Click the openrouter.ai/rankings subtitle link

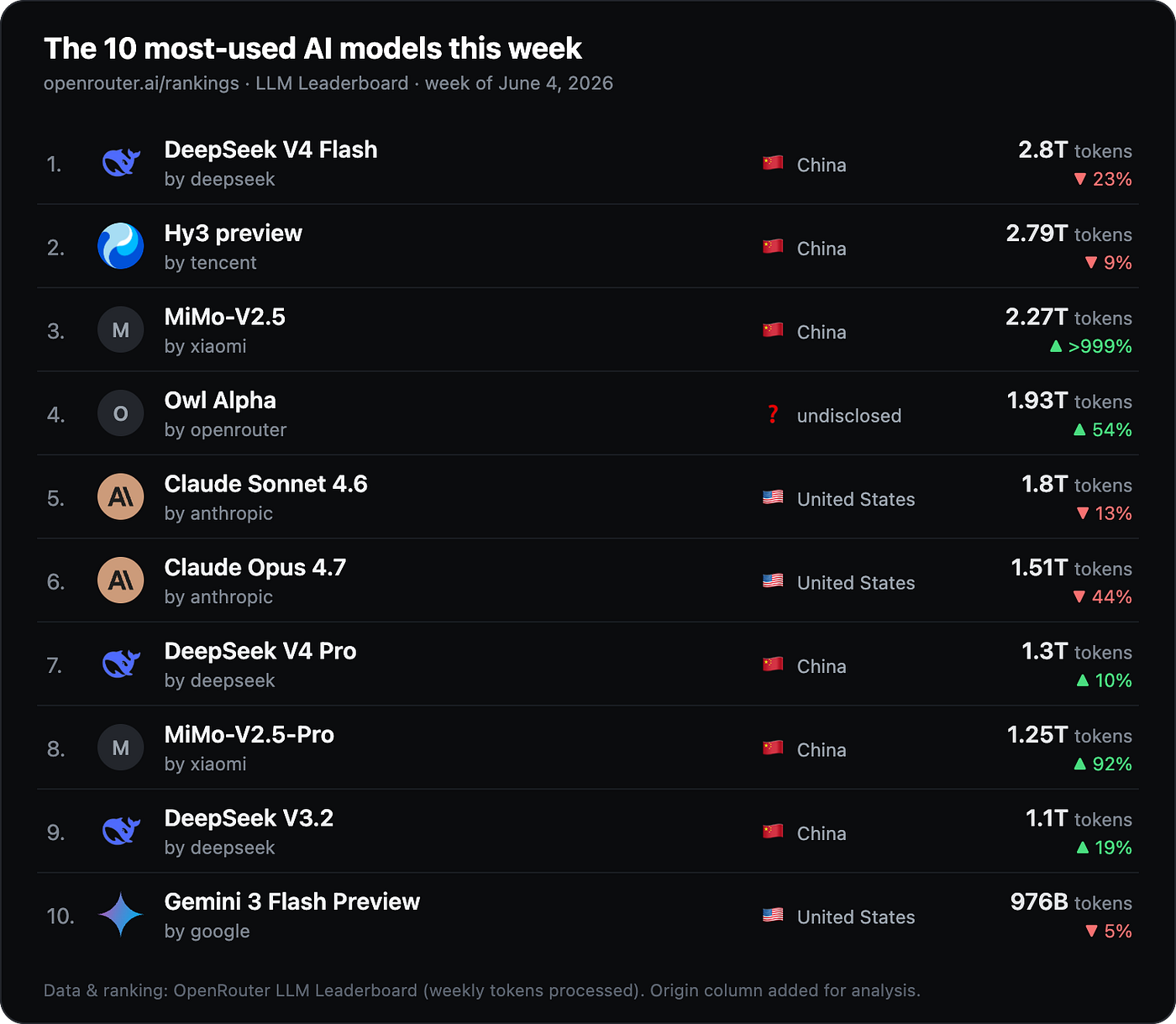[x=141, y=83]
